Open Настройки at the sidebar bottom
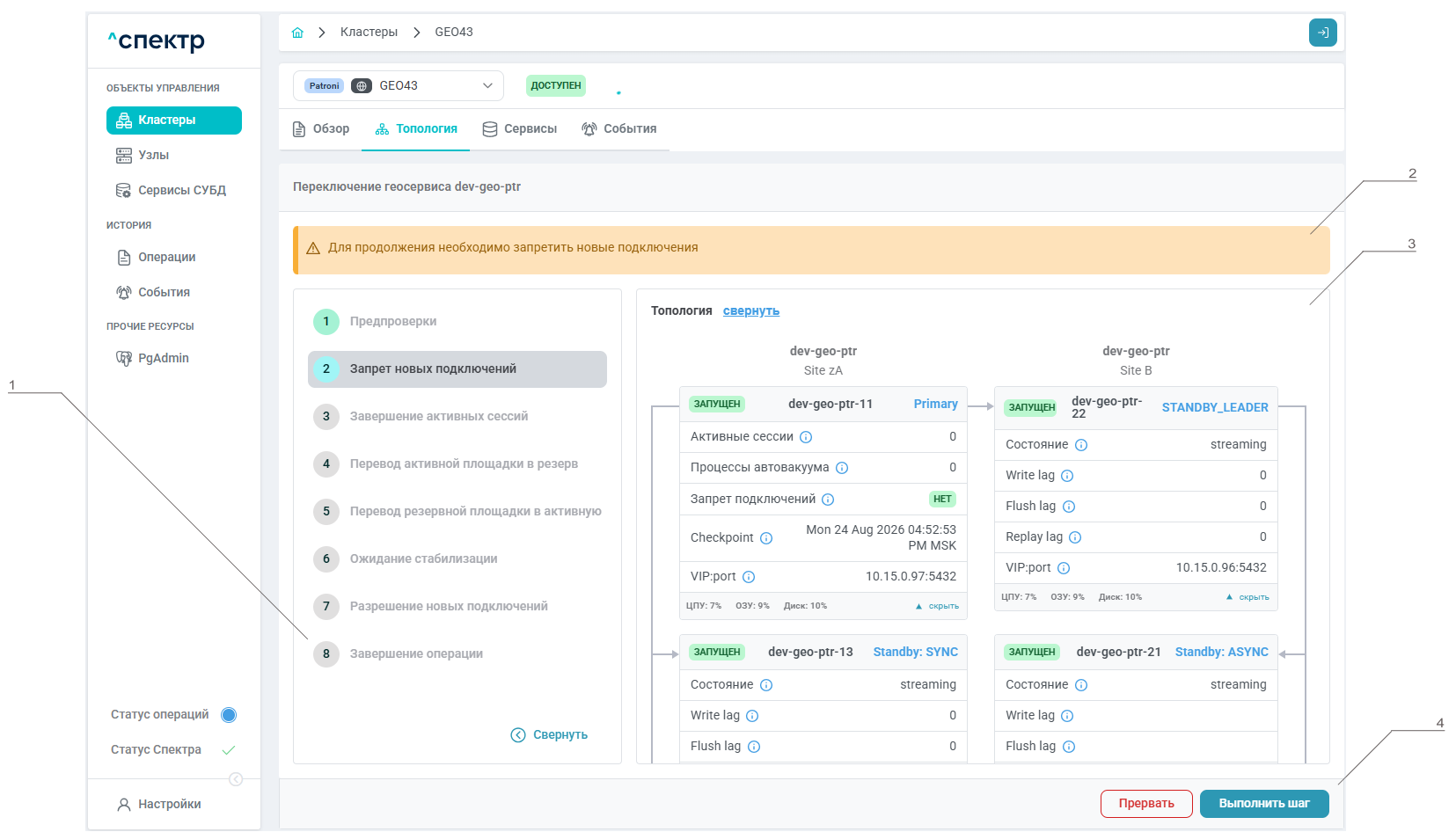Screen dimensions: 1456x832 pos(159,805)
